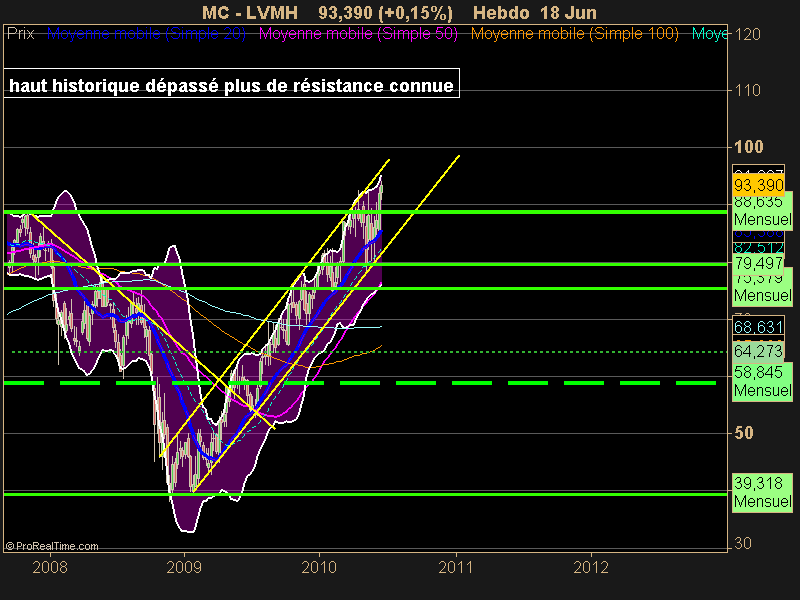Click the 2012 time axis label

tap(591, 567)
